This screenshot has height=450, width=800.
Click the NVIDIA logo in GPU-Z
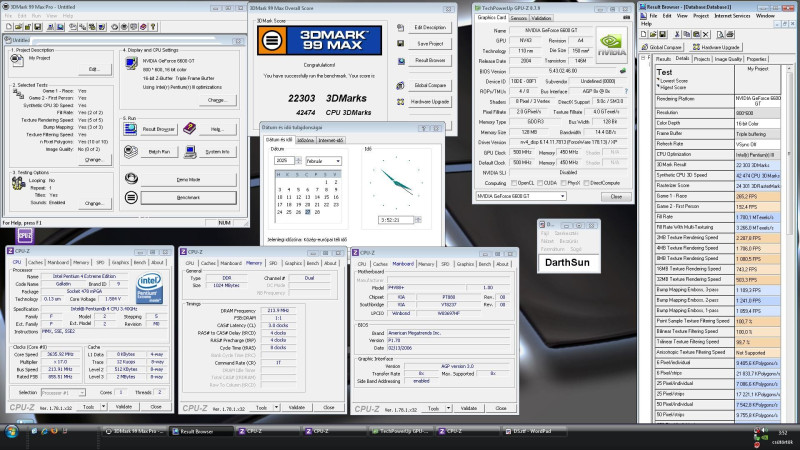click(611, 45)
